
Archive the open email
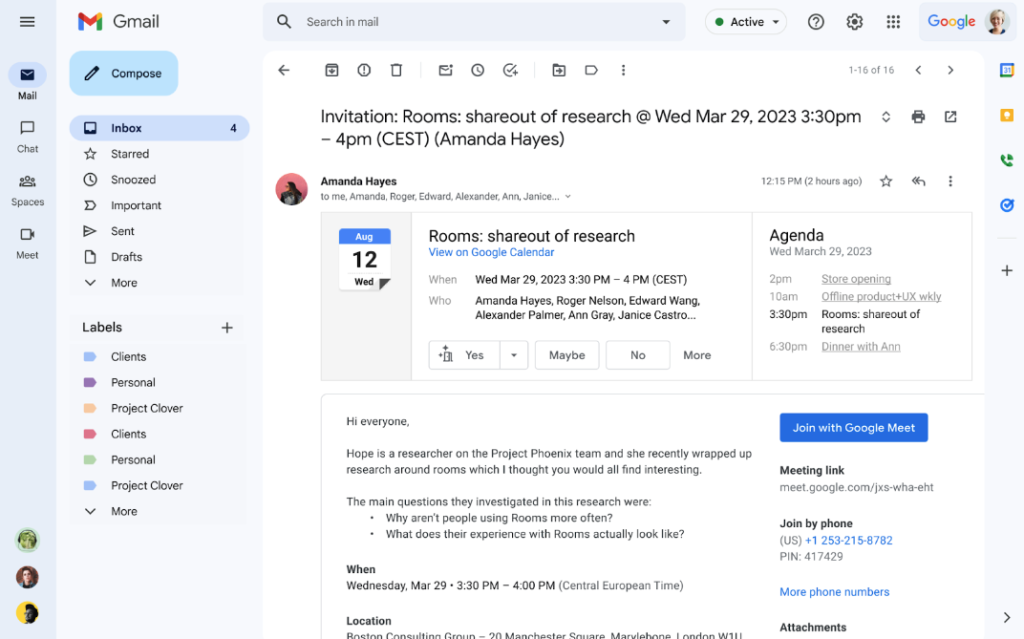[x=331, y=70]
